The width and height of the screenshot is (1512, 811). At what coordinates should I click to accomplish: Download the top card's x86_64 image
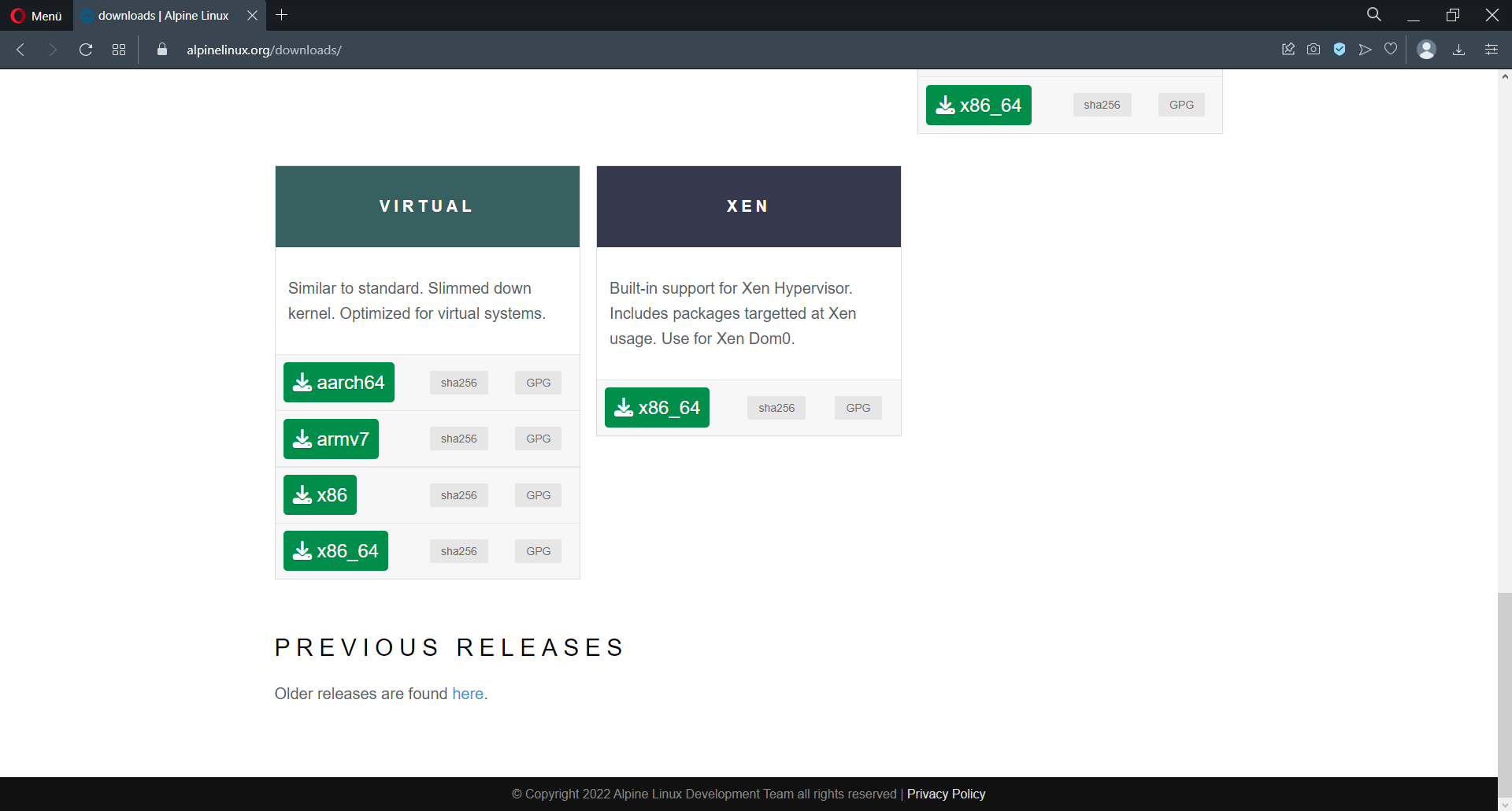click(x=979, y=106)
